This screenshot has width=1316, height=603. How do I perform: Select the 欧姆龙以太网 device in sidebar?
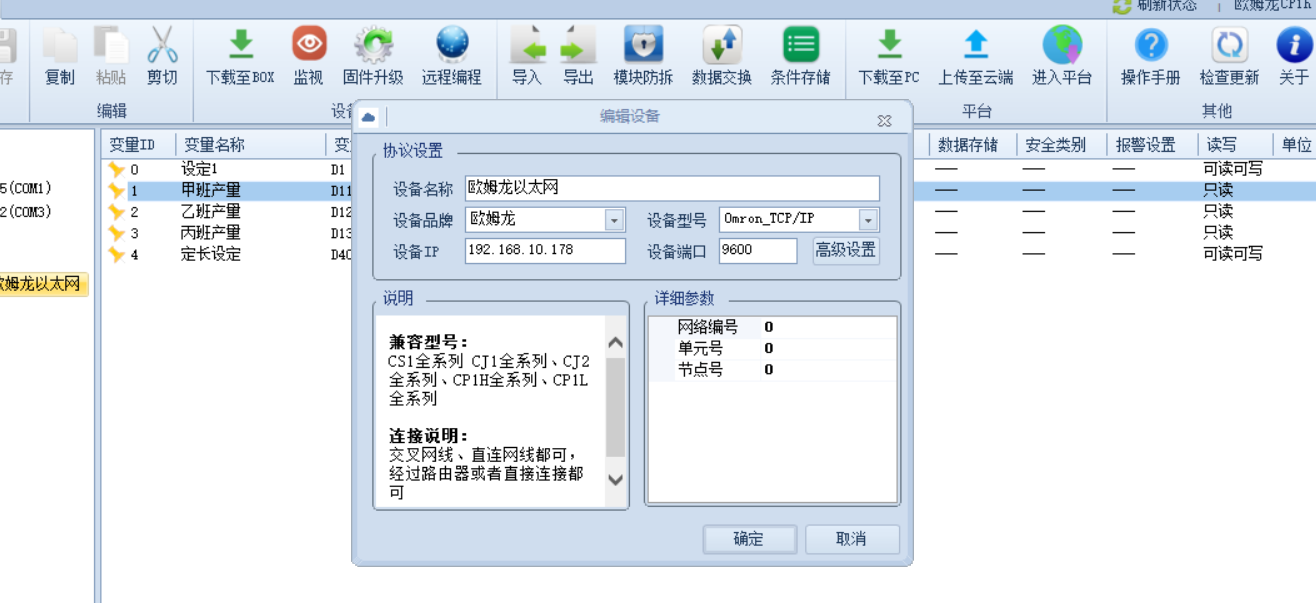click(x=41, y=284)
